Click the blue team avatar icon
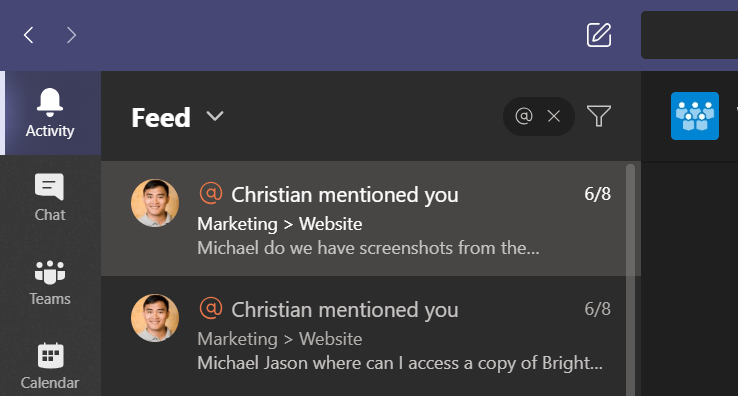Image resolution: width=738 pixels, height=396 pixels. tap(695, 116)
